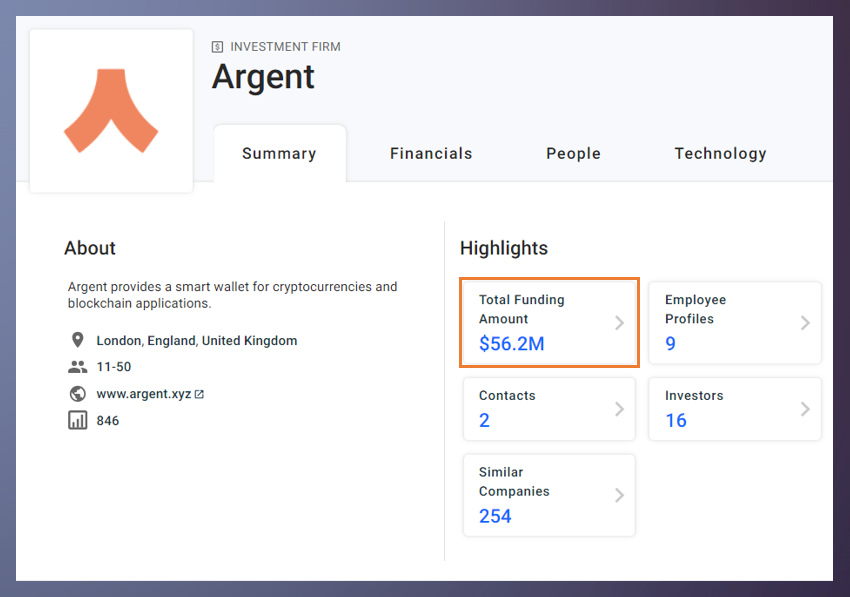Image resolution: width=850 pixels, height=597 pixels.
Task: Click the investment firm dollar icon
Action: [217, 47]
